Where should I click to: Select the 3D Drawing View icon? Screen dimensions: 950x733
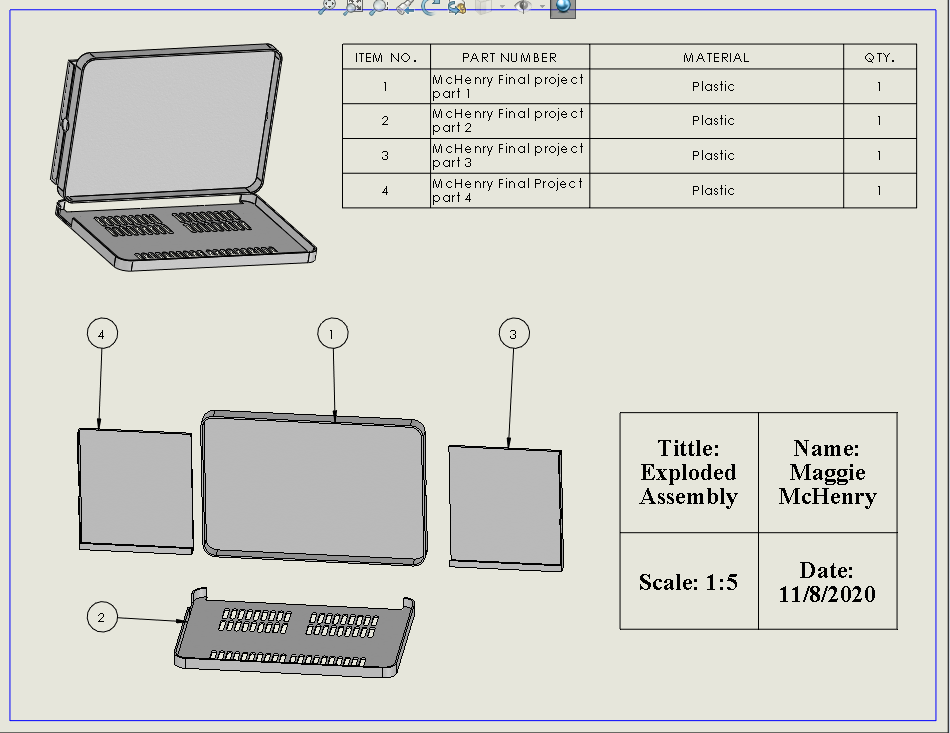(x=457, y=7)
